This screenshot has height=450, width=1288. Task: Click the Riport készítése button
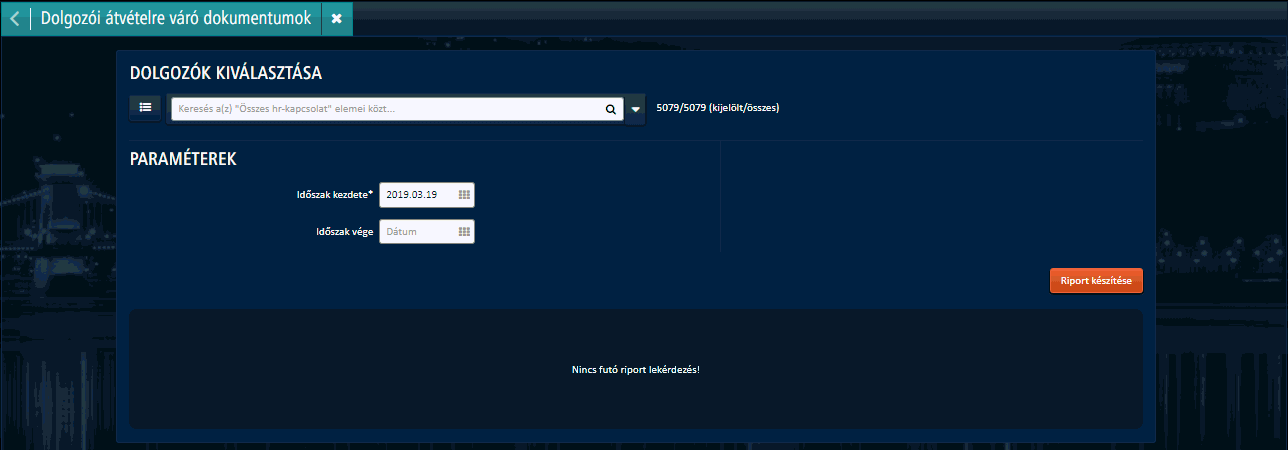click(x=1095, y=282)
